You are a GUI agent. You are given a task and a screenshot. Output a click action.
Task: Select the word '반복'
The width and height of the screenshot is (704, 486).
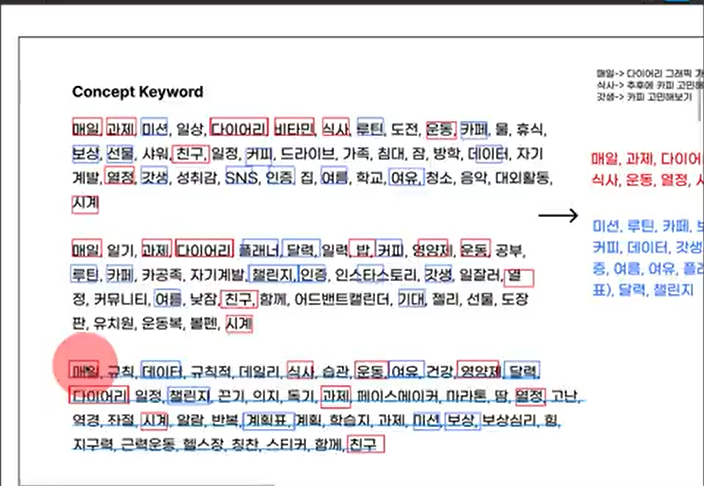224,420
